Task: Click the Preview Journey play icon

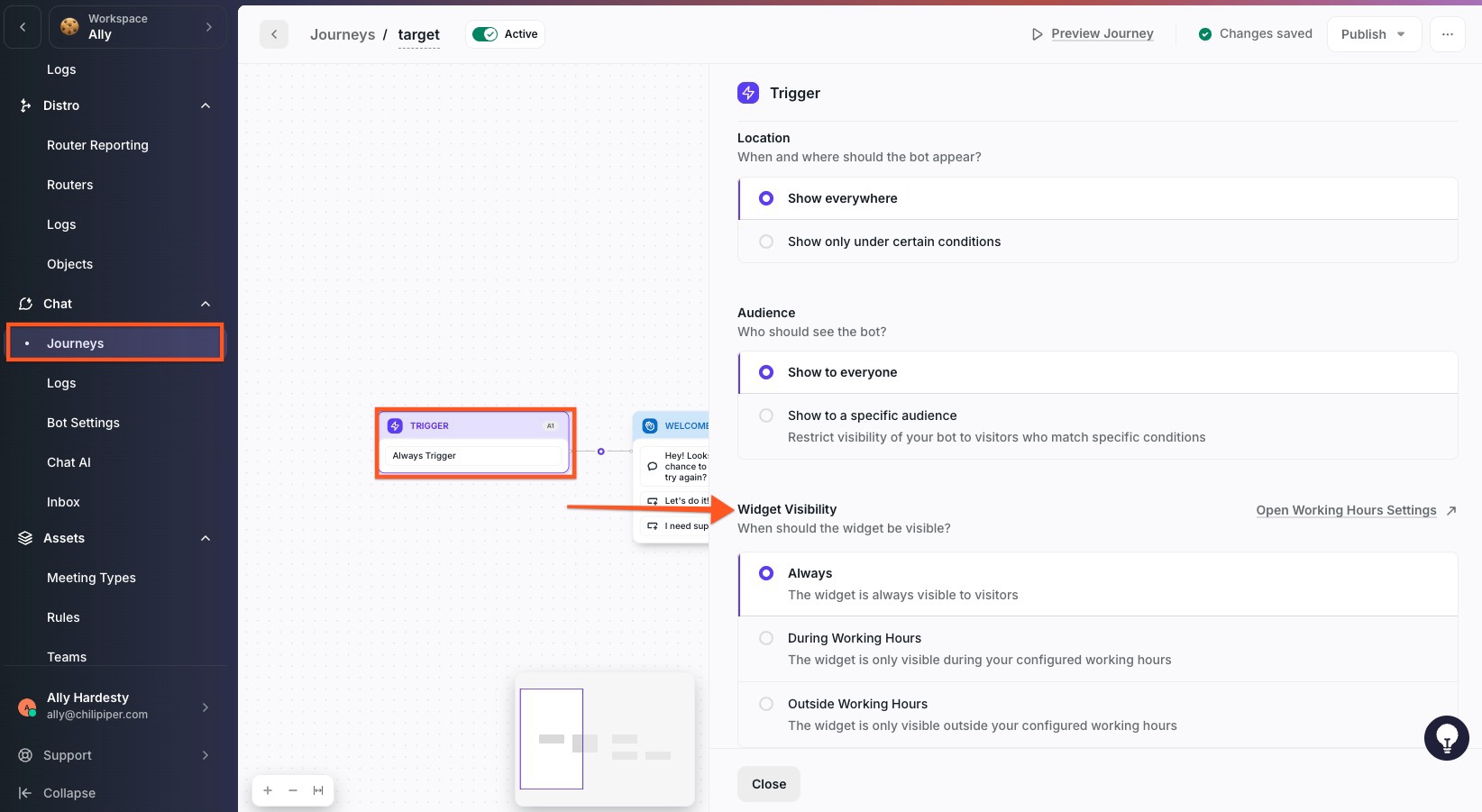Action: click(x=1037, y=34)
